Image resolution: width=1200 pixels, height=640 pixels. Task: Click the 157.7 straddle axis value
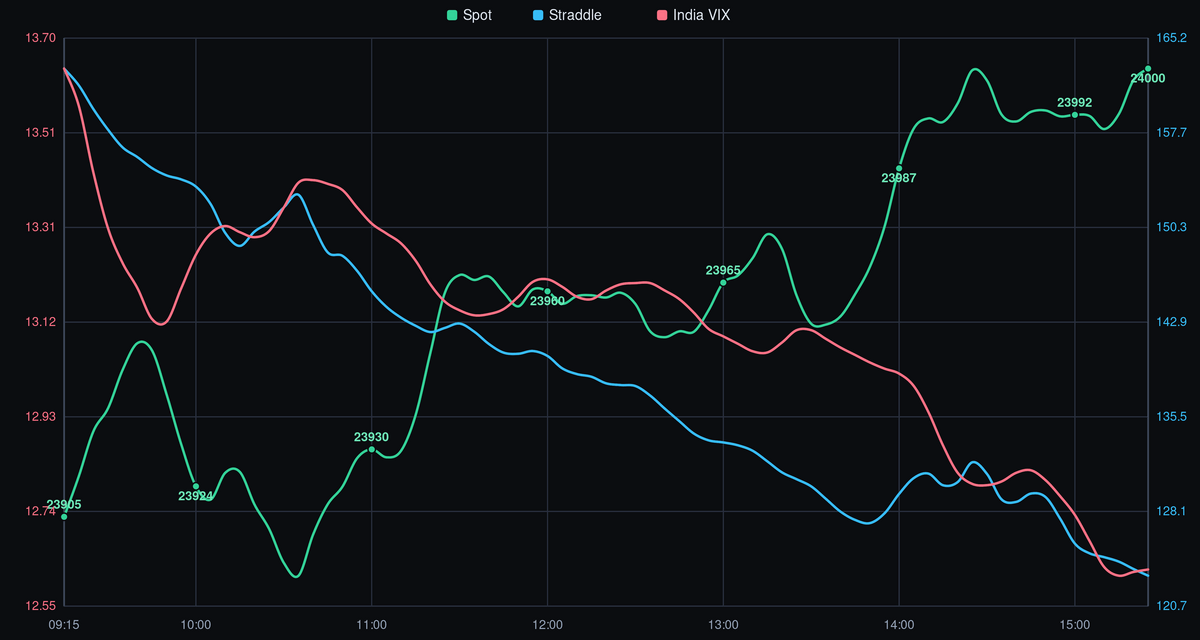(x=1171, y=133)
